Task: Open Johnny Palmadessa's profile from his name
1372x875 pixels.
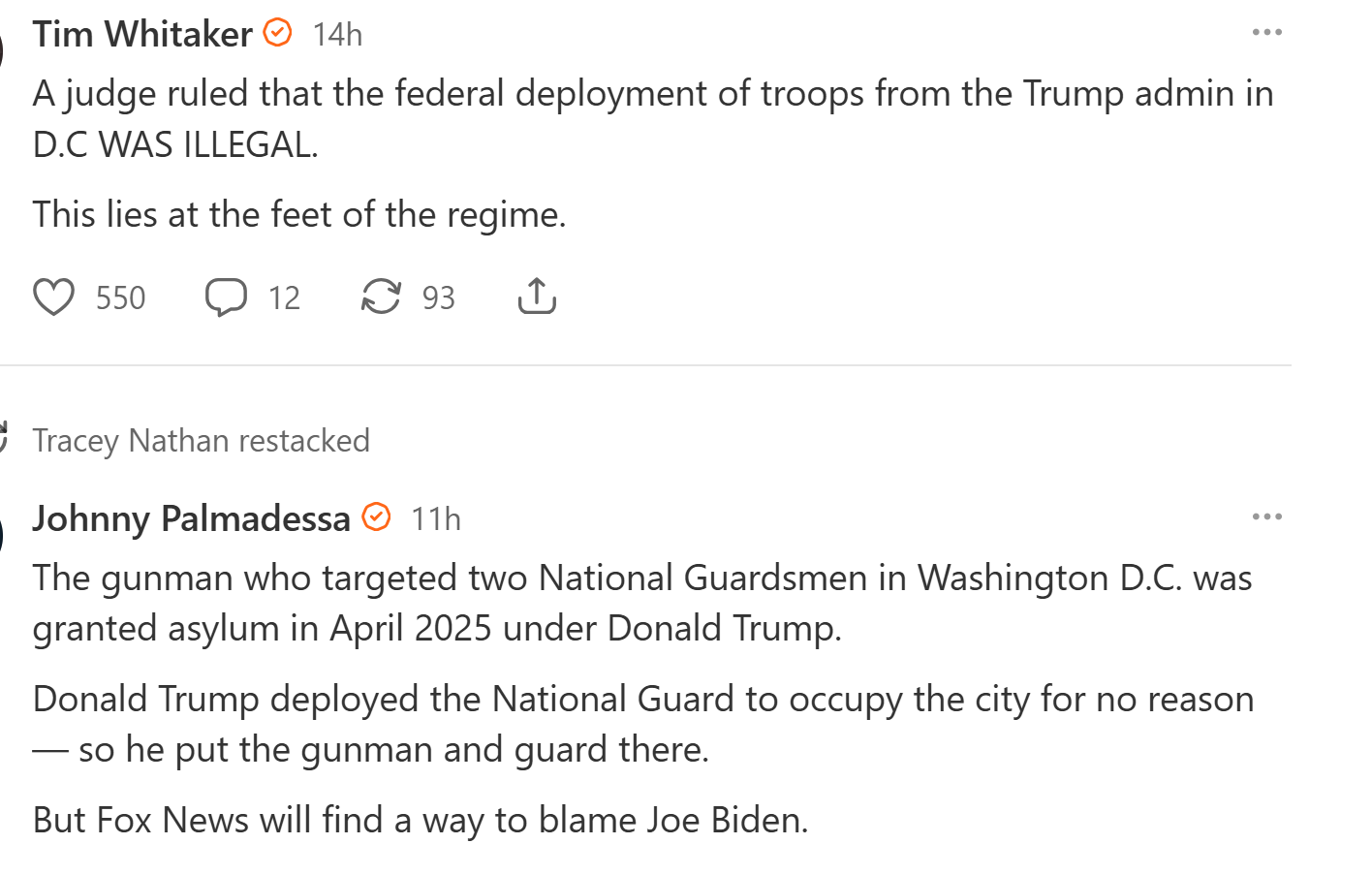Action: click(191, 519)
